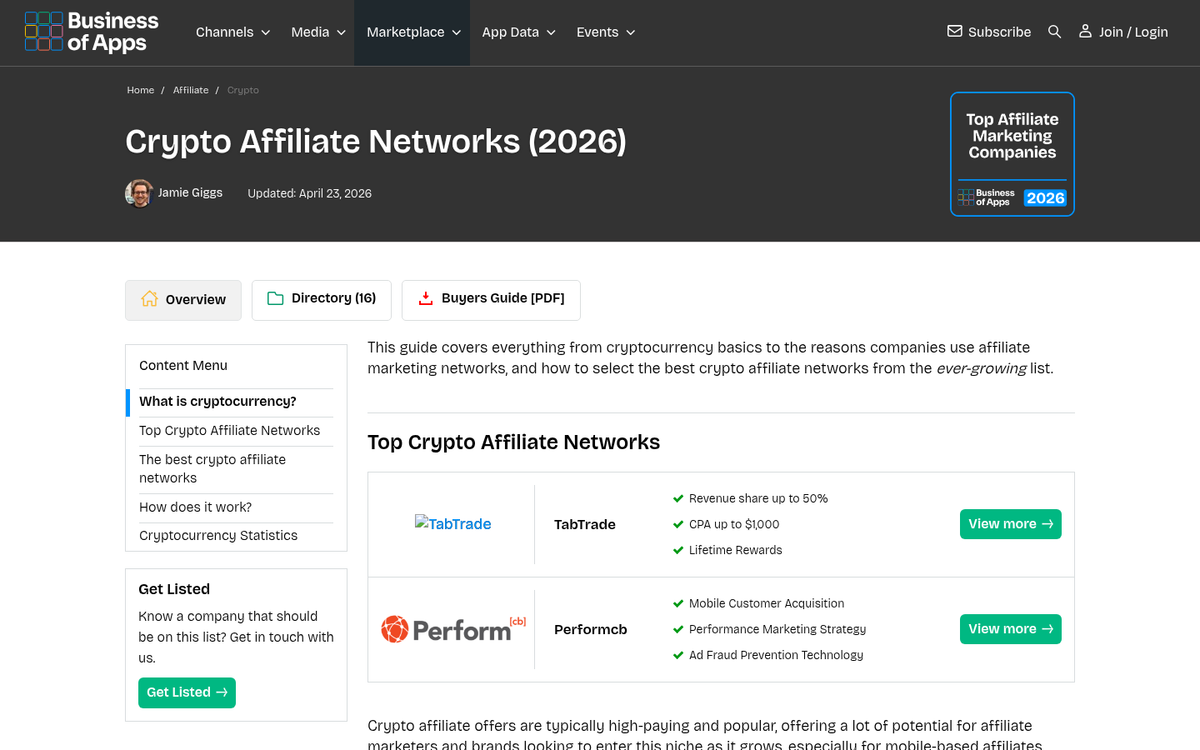Viewport: 1200px width, 750px height.
Task: Download the Buyers Guide PDF
Action: (x=490, y=299)
